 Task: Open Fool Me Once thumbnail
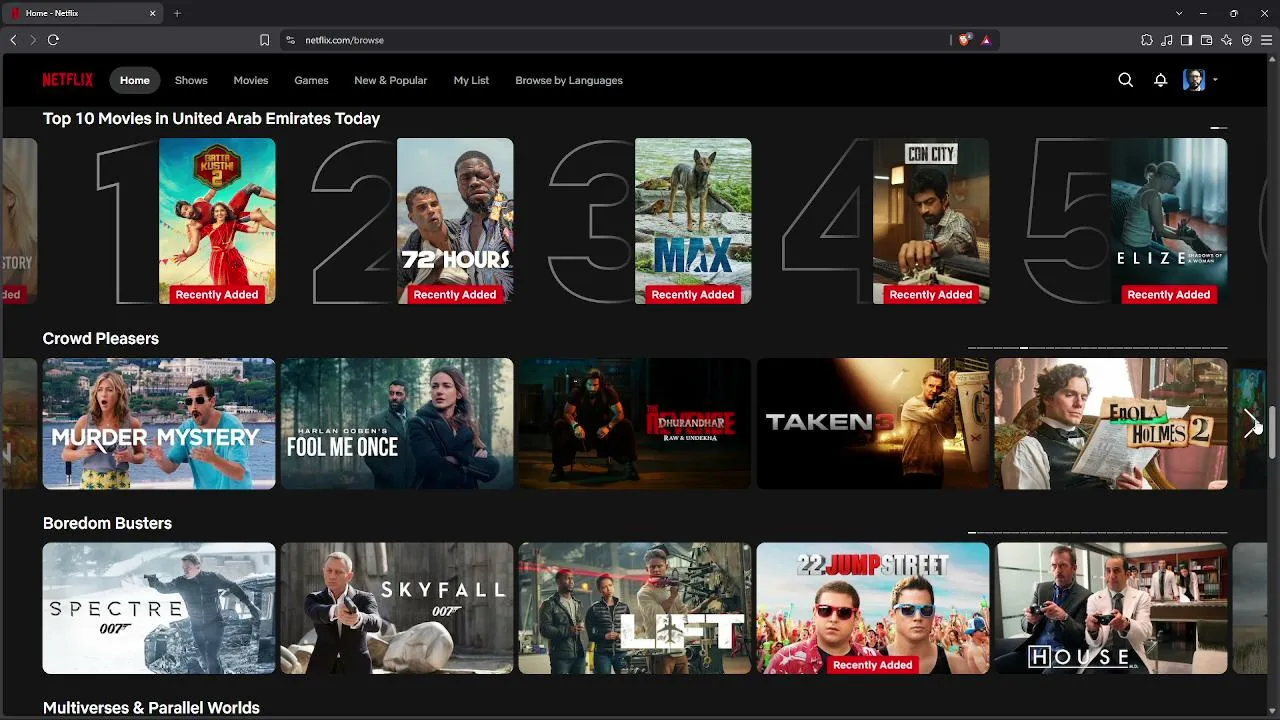(x=397, y=424)
